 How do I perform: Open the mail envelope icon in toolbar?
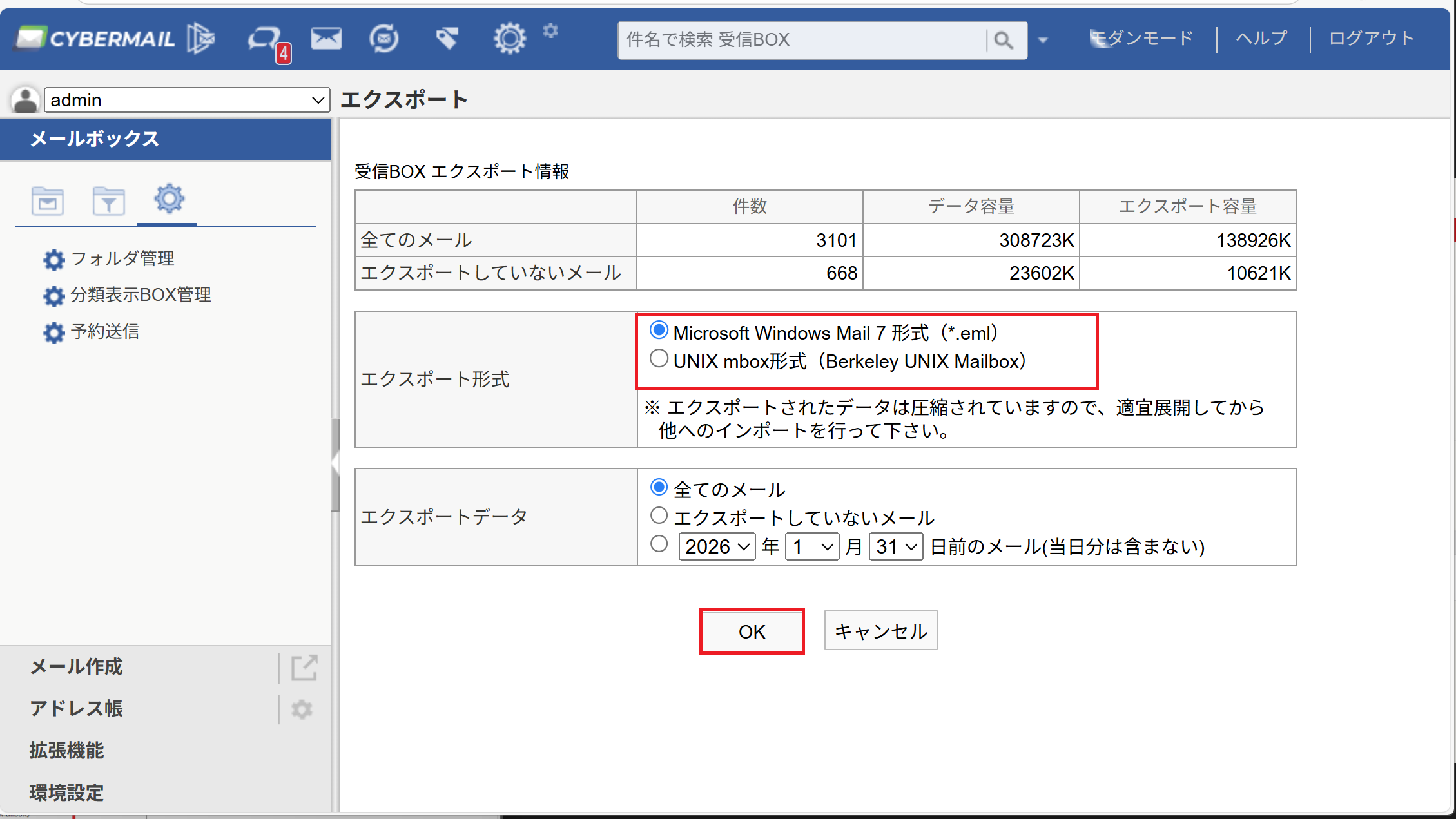point(326,39)
